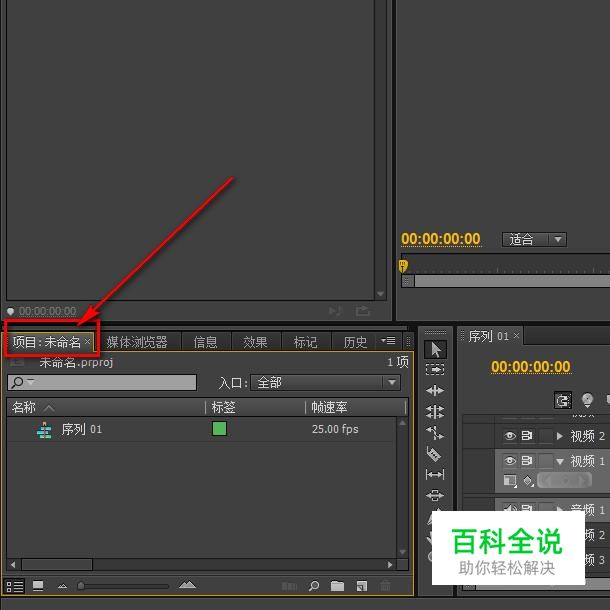Select the Slide tool
This screenshot has width=610, height=610.
click(435, 495)
